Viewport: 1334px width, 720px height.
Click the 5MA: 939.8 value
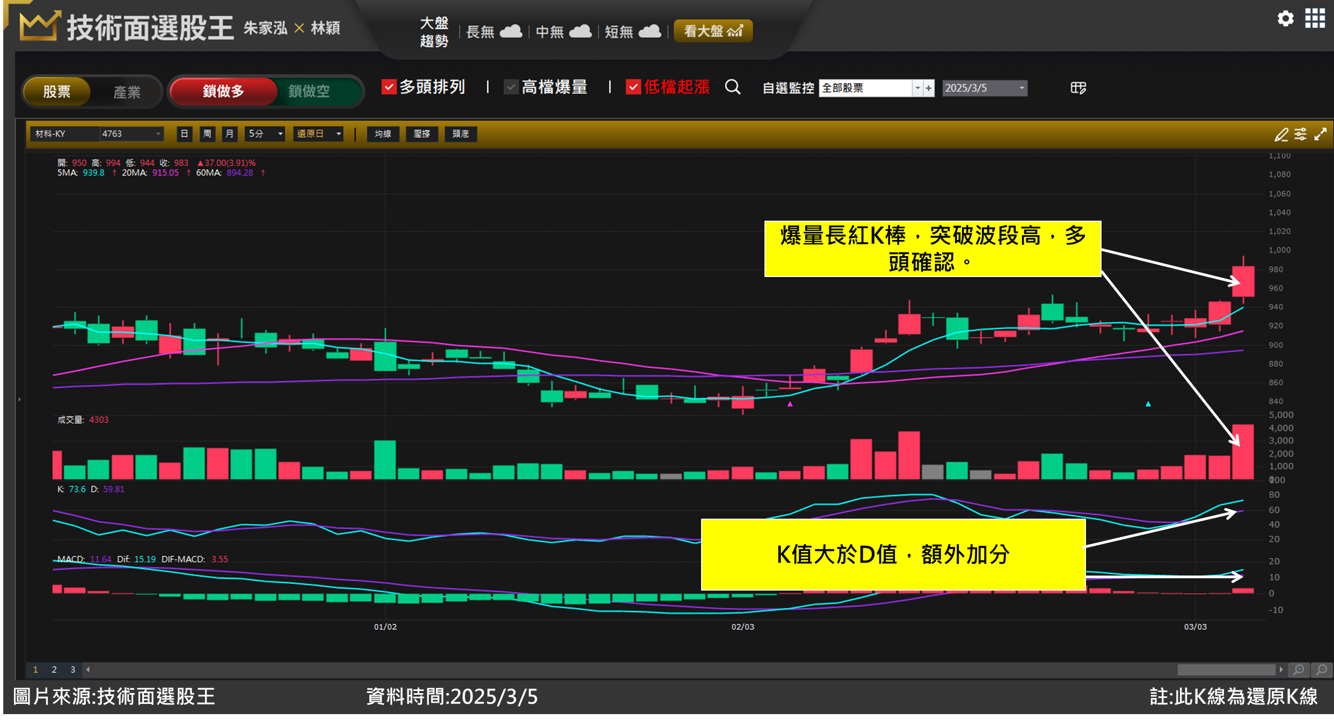coord(81,173)
